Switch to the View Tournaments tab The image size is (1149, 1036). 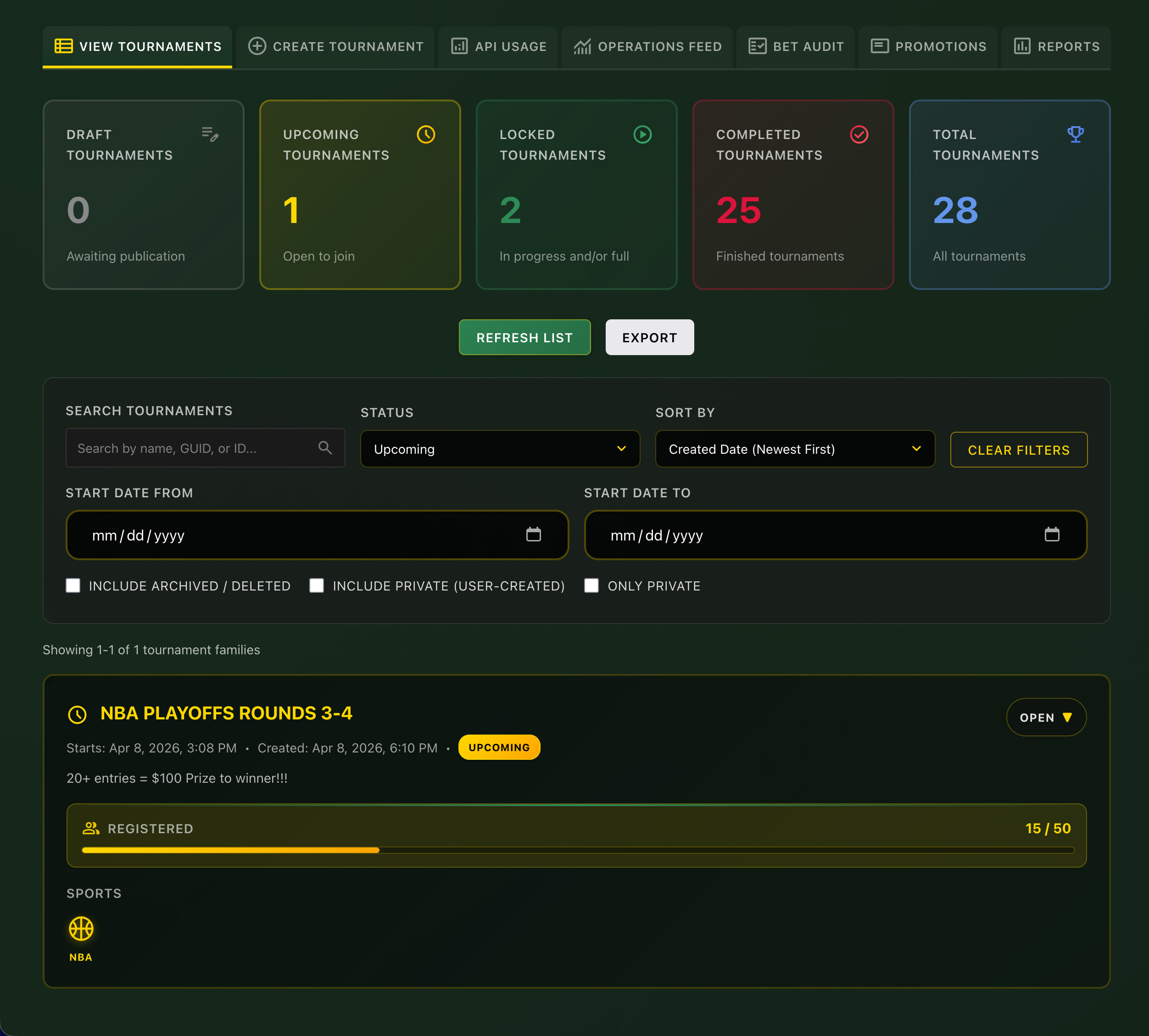pyautogui.click(x=137, y=47)
